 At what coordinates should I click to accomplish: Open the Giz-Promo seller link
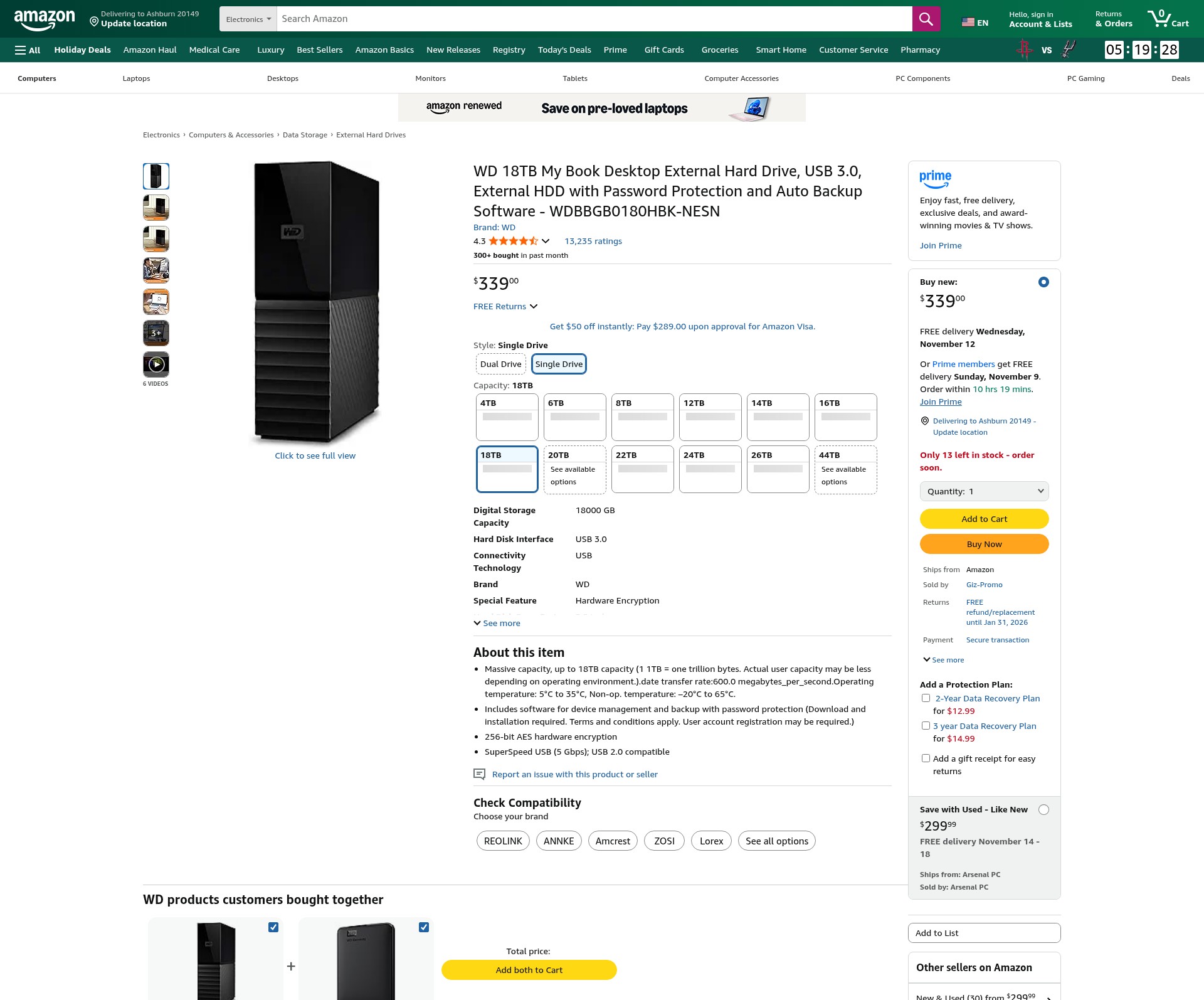pos(985,585)
